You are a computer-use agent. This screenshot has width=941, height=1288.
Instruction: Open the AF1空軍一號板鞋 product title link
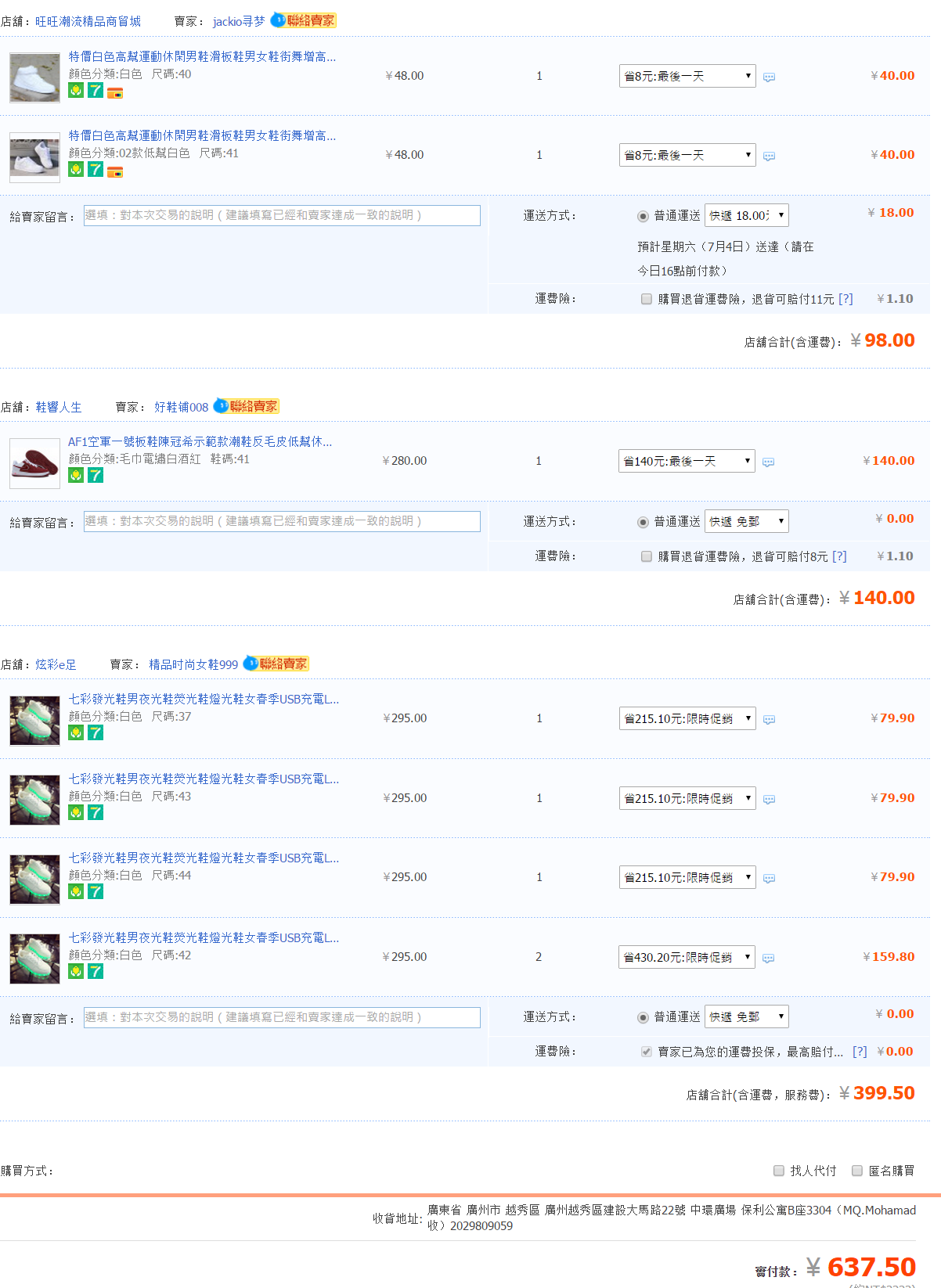[200, 441]
